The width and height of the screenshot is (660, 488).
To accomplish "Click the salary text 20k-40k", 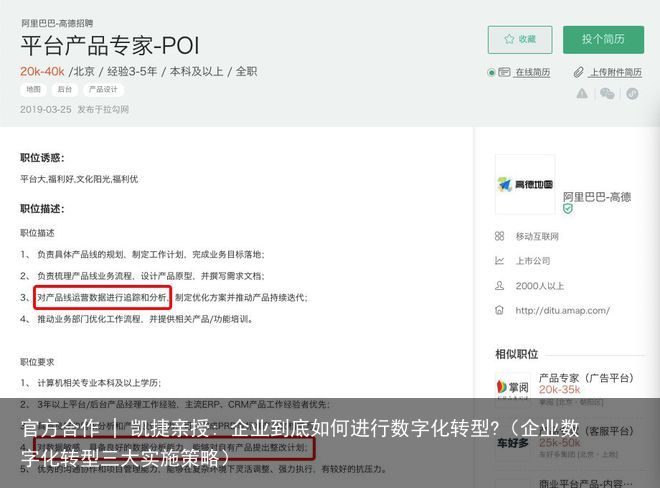I will coord(42,72).
